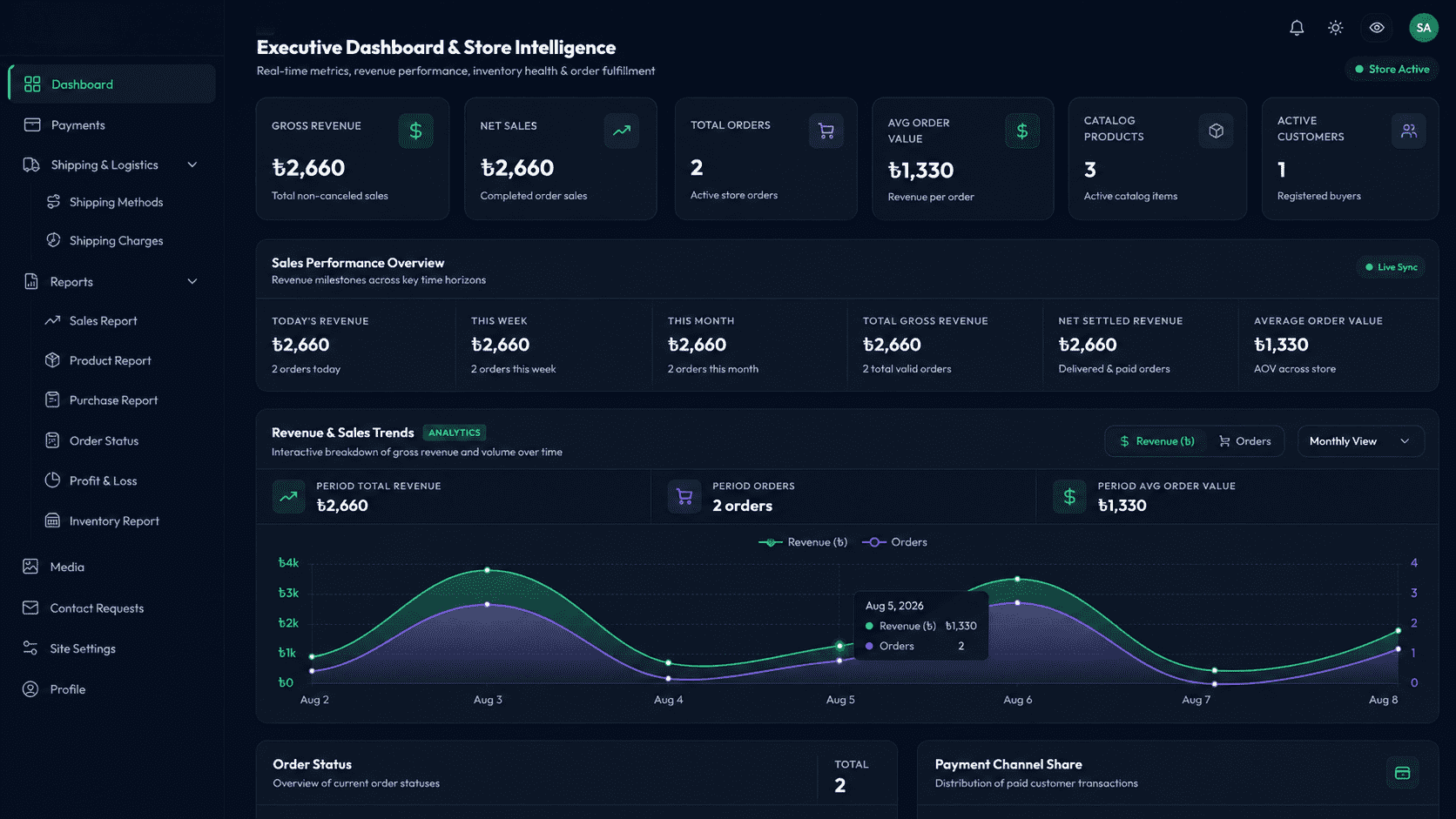The width and height of the screenshot is (1456, 819).
Task: Click the Period Avg Order Value icon
Action: [x=1069, y=497]
